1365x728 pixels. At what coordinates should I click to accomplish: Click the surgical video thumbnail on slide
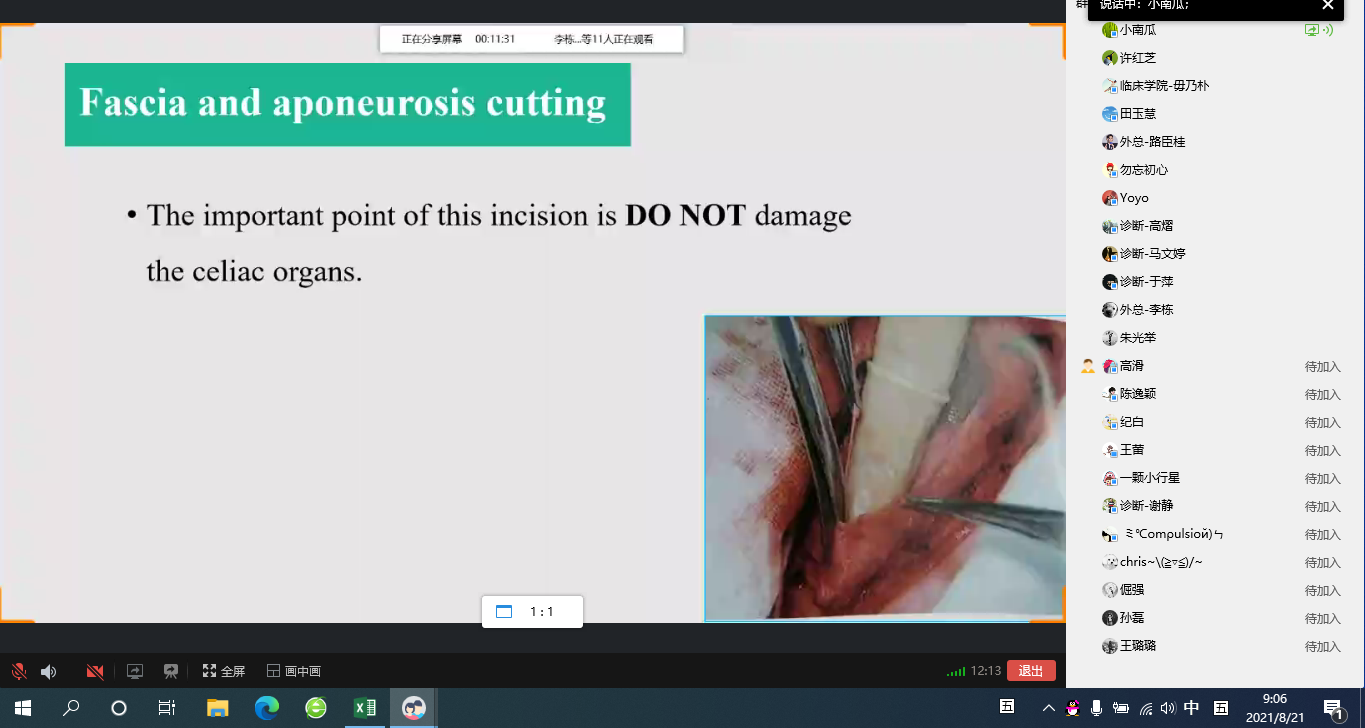click(884, 468)
